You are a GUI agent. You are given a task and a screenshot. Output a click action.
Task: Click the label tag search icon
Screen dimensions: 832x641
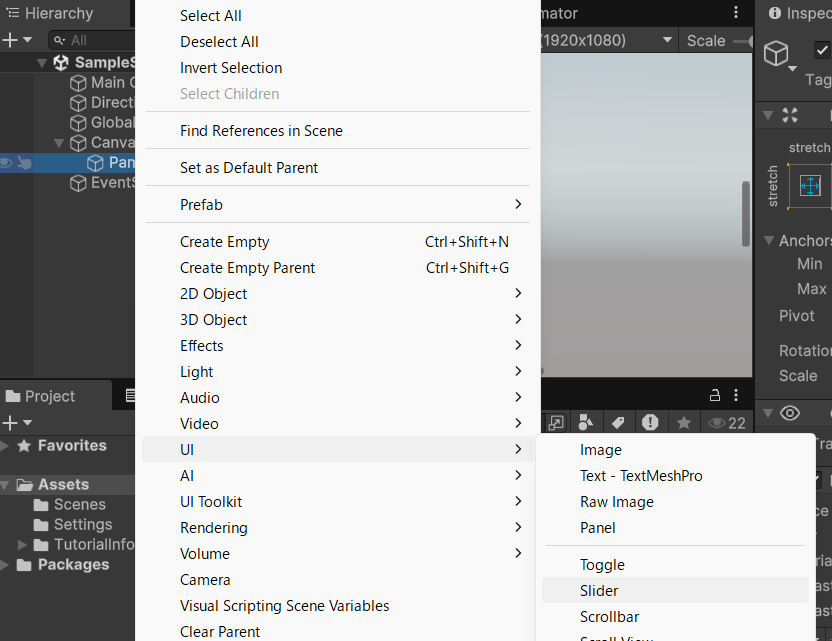pyautogui.click(x=618, y=423)
